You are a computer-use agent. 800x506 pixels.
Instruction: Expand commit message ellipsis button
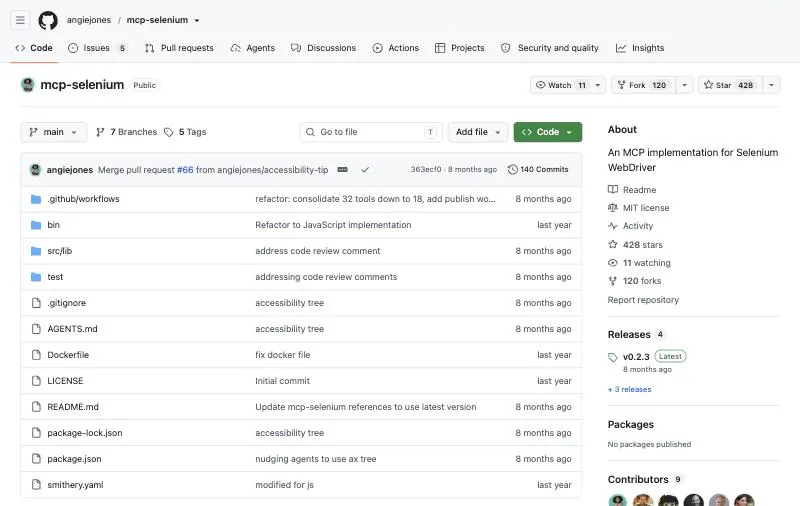(342, 169)
